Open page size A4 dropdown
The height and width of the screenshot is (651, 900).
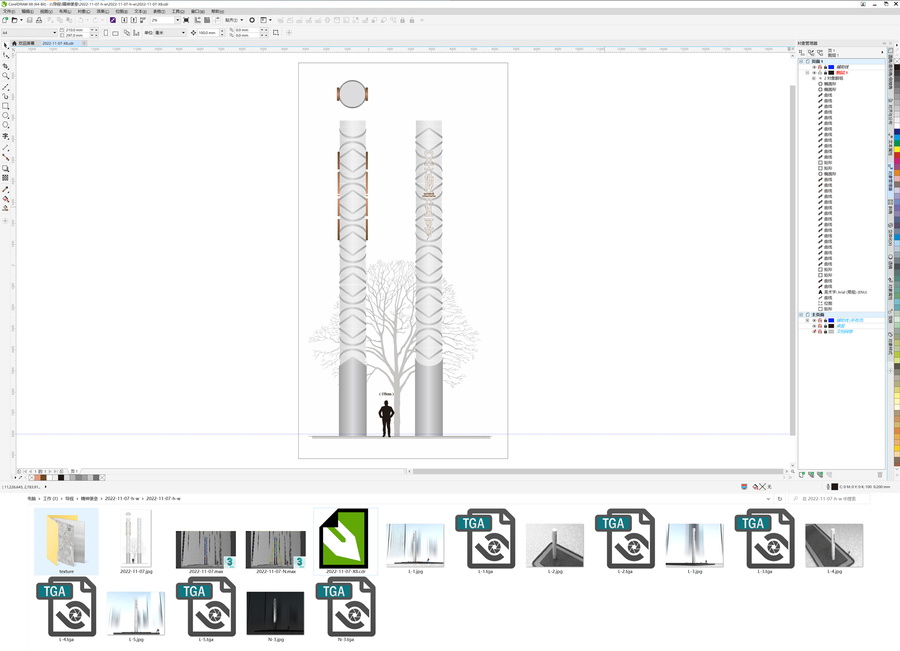click(x=55, y=33)
